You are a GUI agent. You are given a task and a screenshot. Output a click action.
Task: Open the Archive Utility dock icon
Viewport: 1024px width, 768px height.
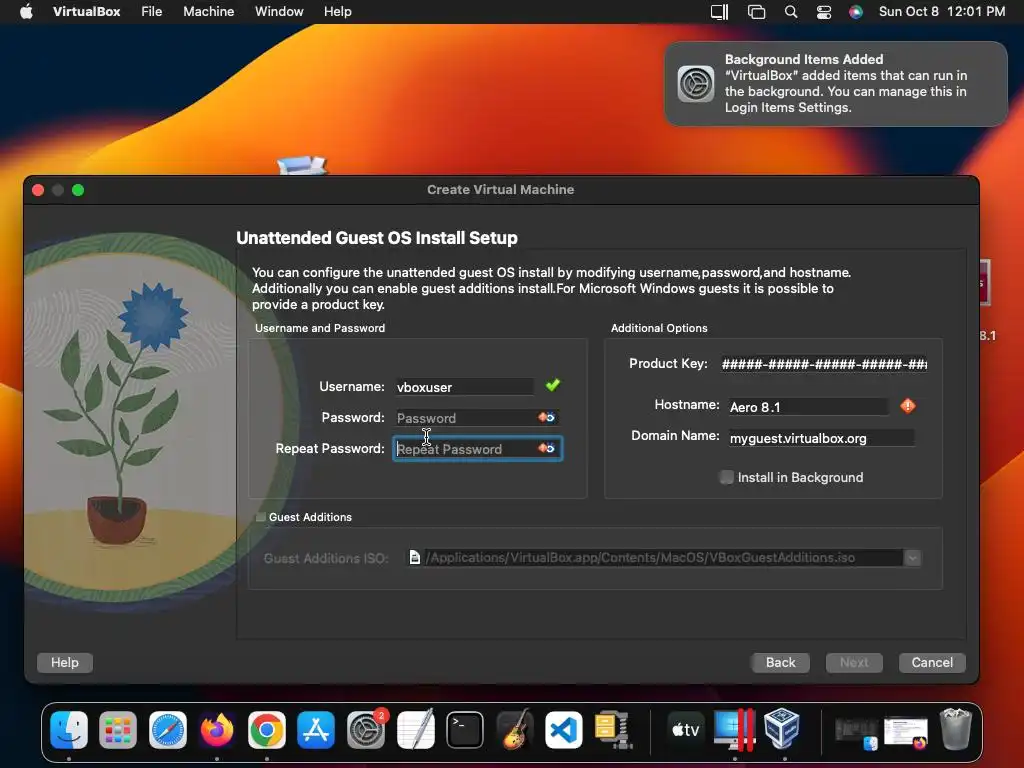[613, 729]
